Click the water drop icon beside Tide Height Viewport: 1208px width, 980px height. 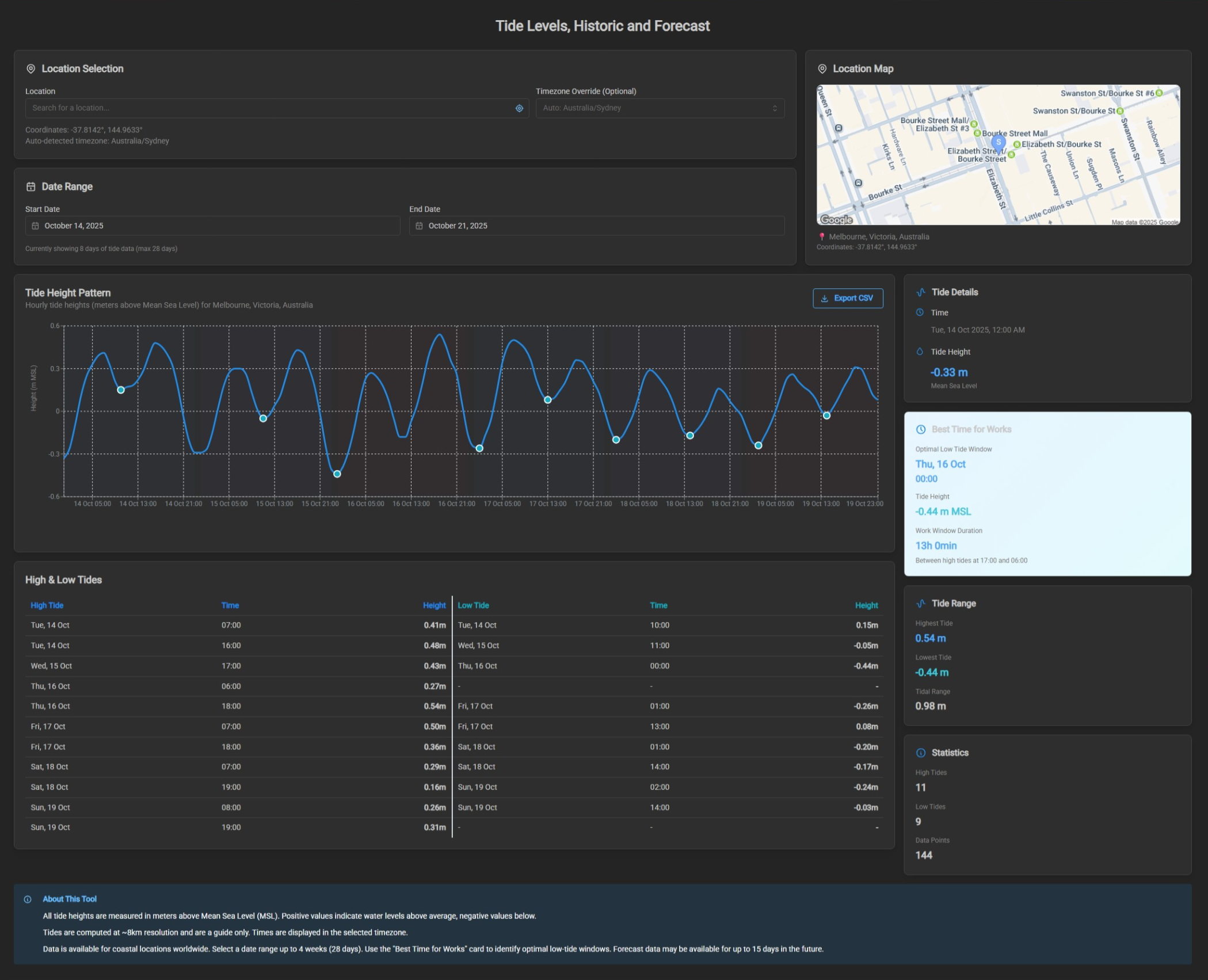pos(920,352)
